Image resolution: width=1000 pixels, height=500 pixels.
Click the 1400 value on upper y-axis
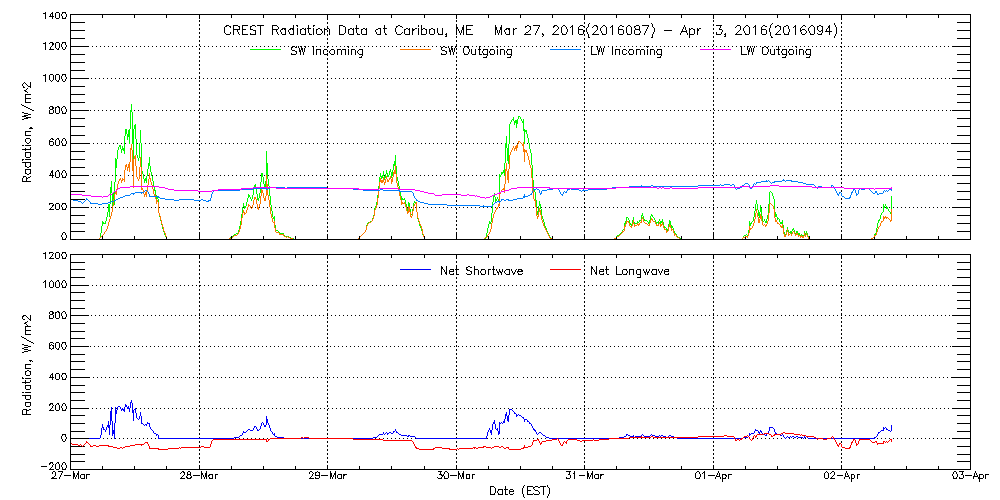click(53, 18)
